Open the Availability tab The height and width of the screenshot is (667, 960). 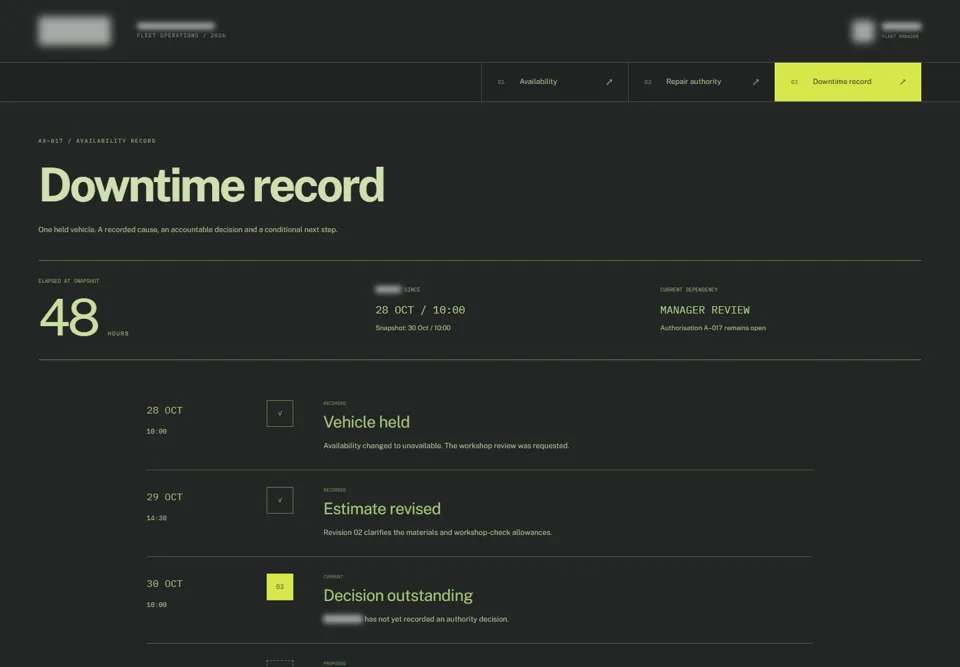click(555, 82)
